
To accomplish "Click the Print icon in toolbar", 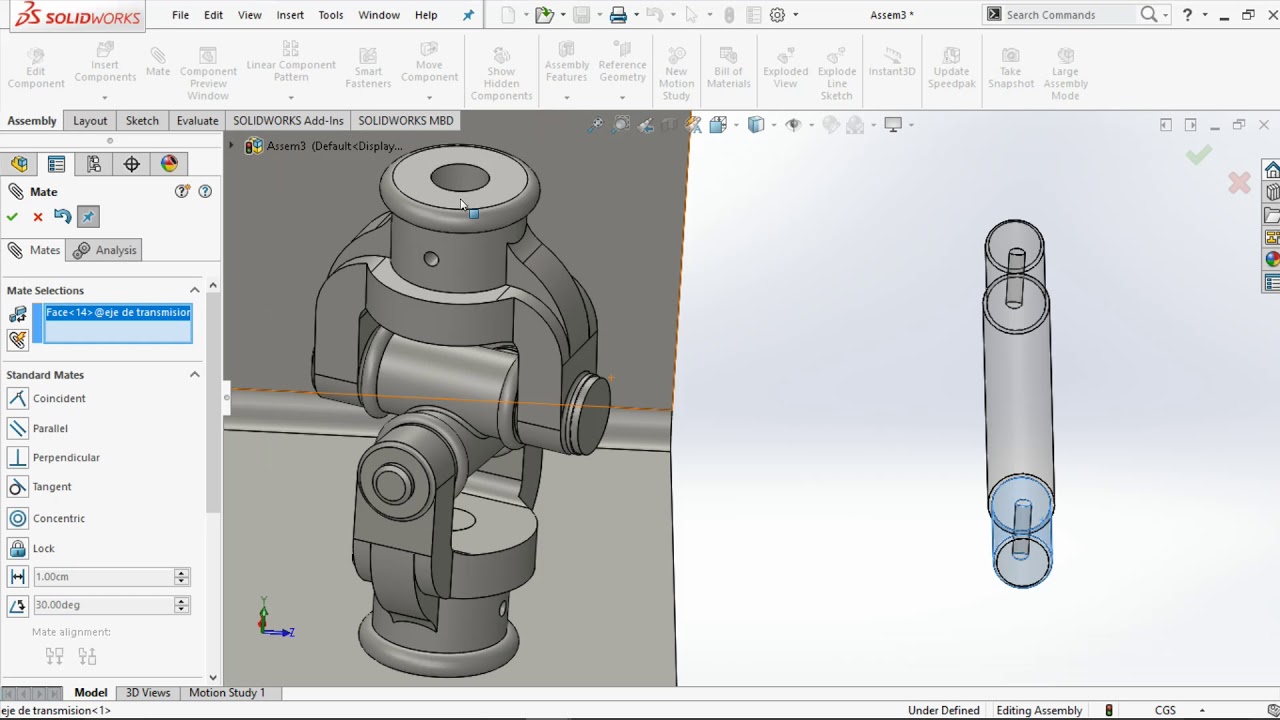I will coord(619,15).
